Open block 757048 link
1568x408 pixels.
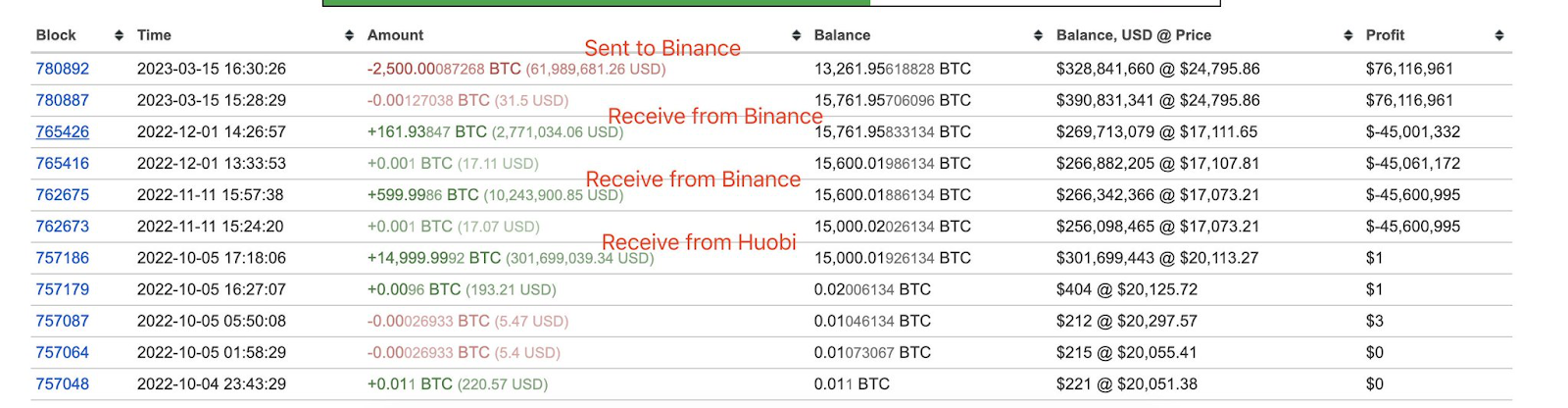point(62,383)
